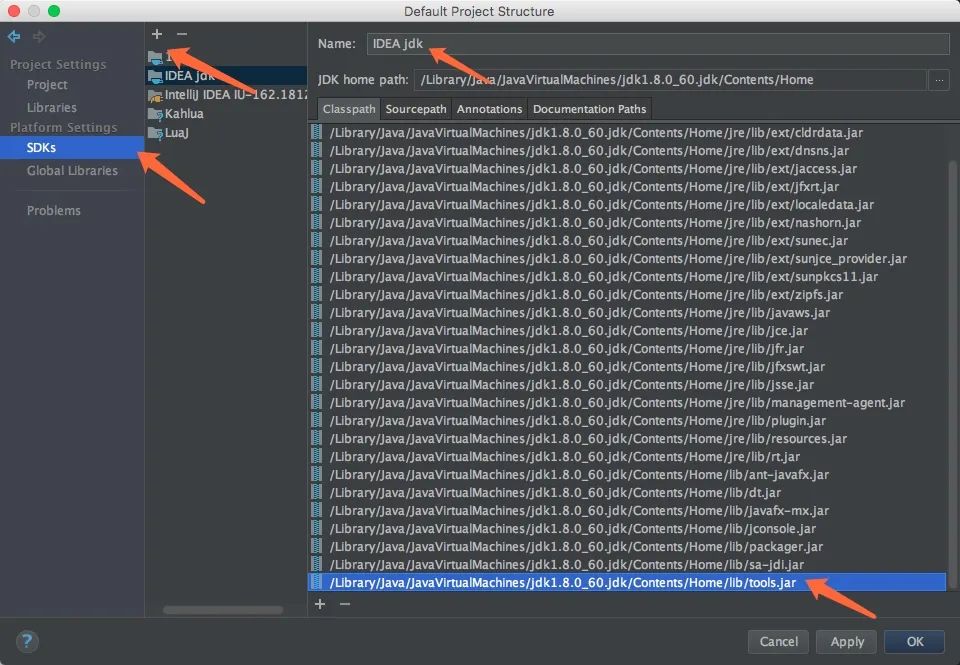Click the OK button

[x=915, y=641]
